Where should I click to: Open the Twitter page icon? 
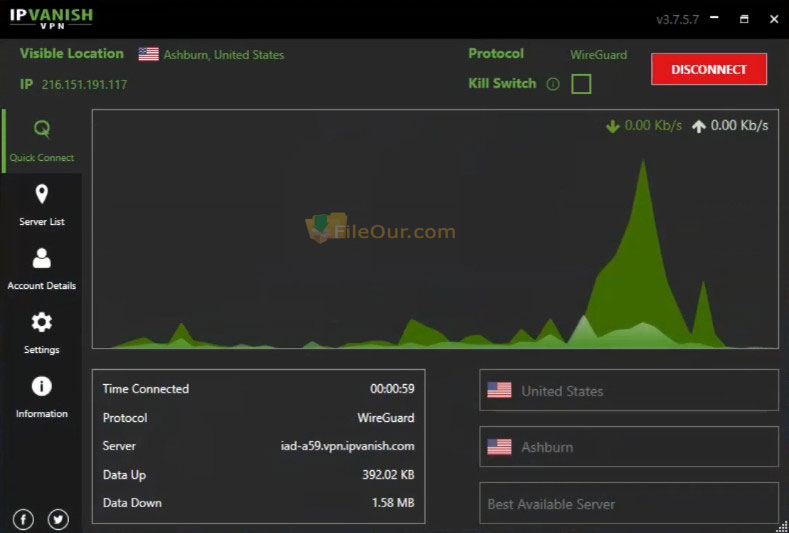[58, 519]
